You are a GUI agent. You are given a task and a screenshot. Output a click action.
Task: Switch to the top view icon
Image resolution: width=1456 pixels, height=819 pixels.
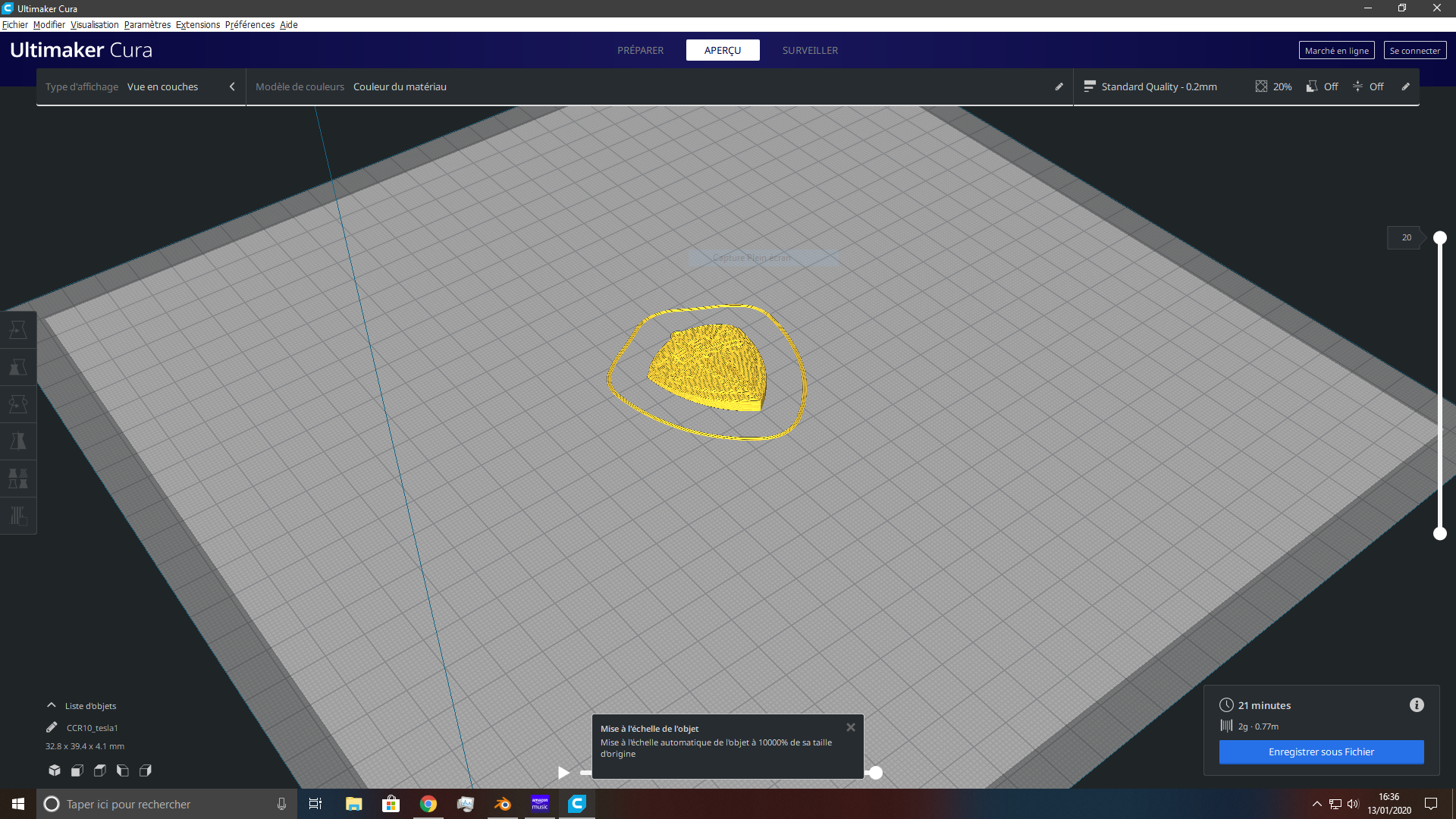click(x=100, y=770)
